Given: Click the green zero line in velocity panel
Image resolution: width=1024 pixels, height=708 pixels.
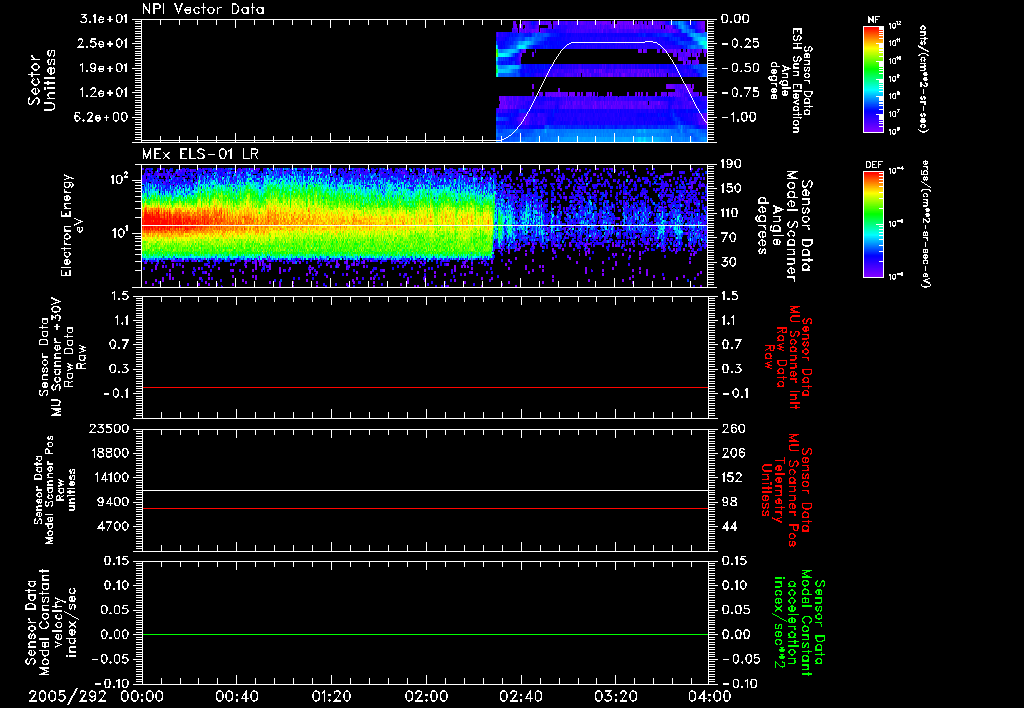Looking at the screenshot, I should click(x=424, y=634).
